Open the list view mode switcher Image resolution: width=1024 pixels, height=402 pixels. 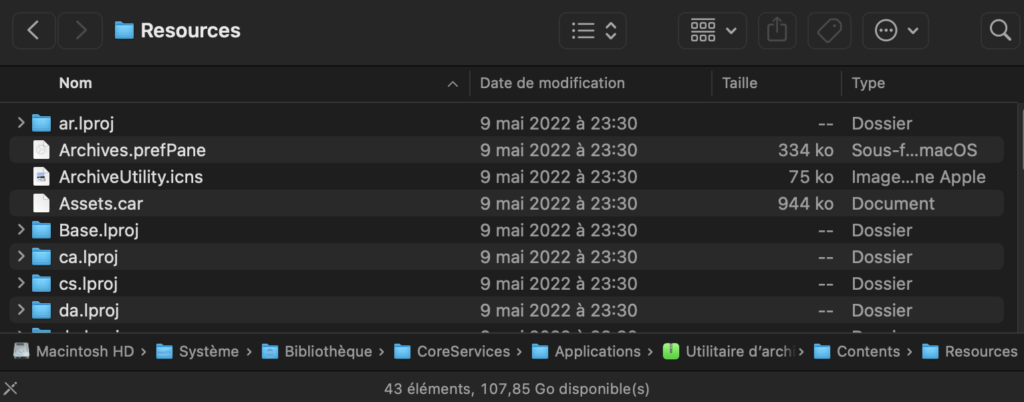coord(593,31)
